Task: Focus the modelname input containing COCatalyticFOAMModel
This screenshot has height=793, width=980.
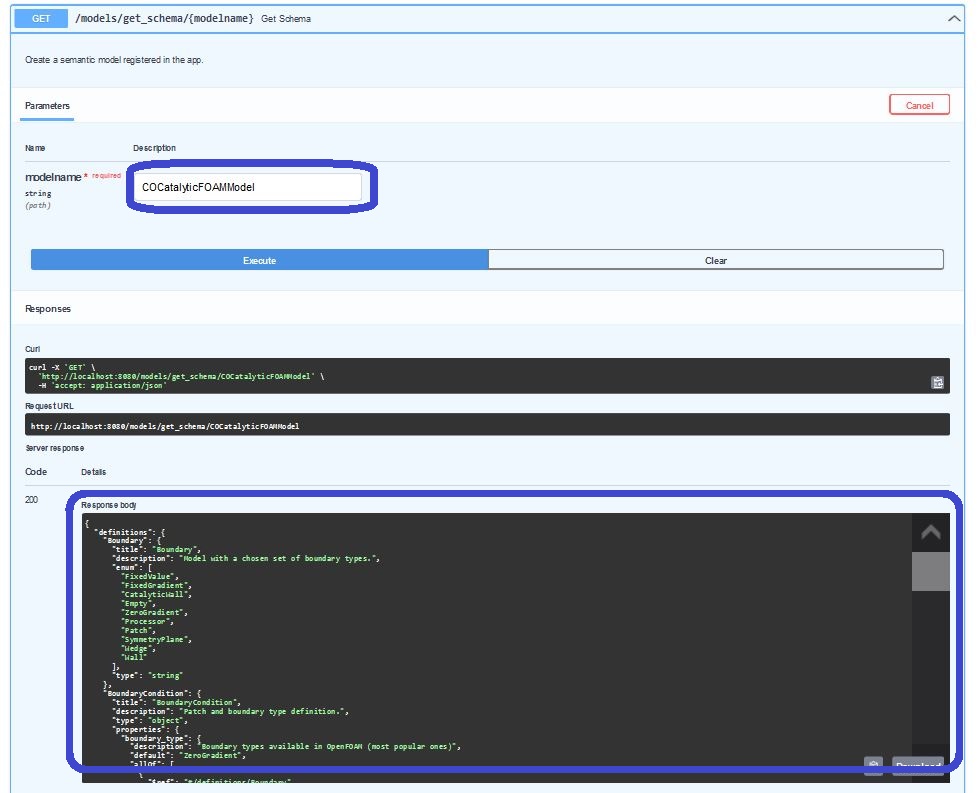Action: click(248, 187)
